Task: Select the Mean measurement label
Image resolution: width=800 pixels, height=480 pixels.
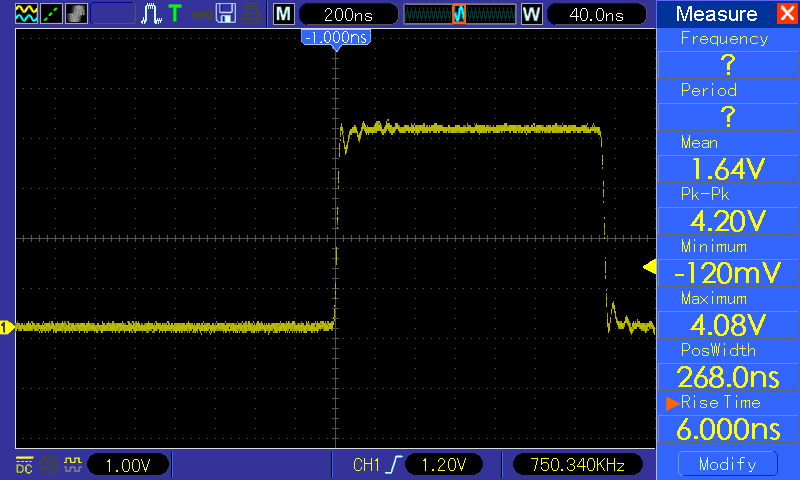Action: (x=699, y=143)
